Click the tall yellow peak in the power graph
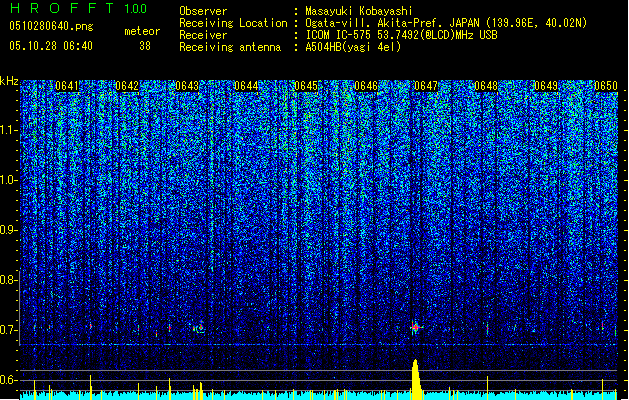629x400 pixels. [416, 379]
